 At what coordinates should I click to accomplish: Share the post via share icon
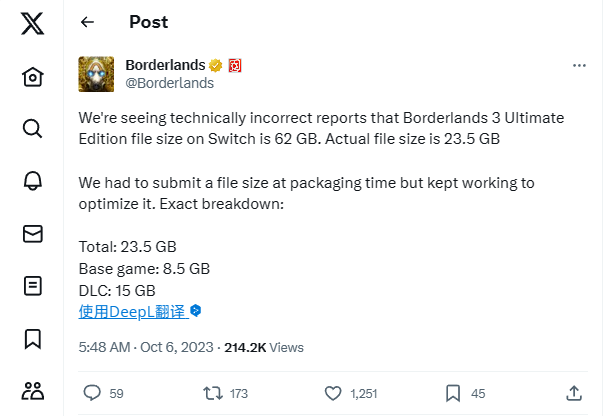pos(574,393)
